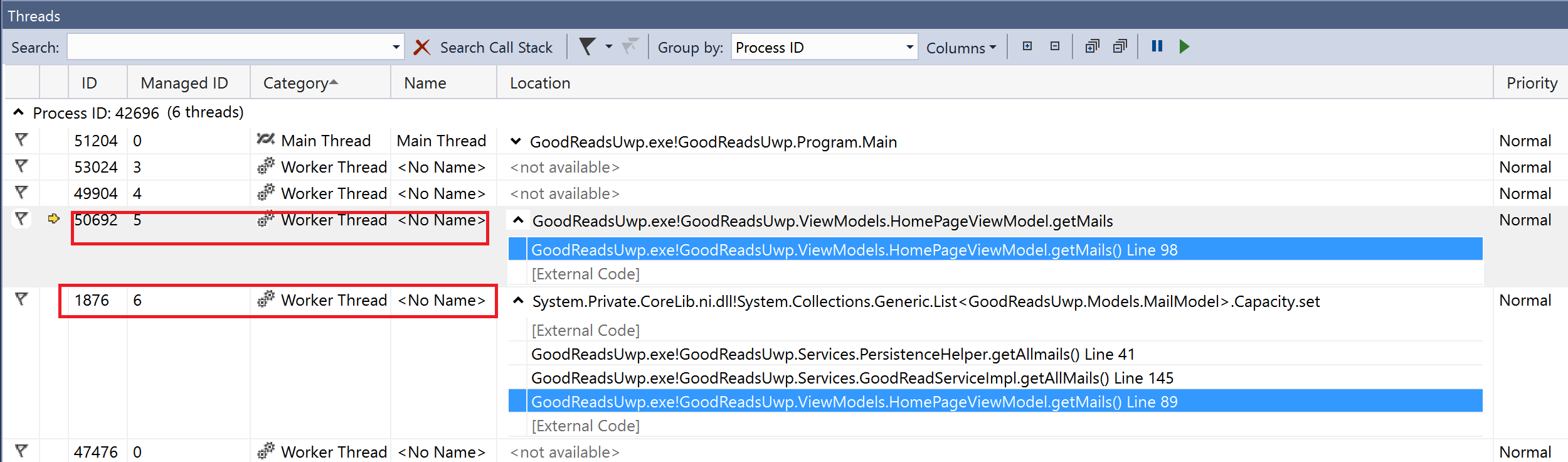This screenshot has width=1568, height=462.
Task: Collapse the Process ID: 42696 group
Action: (19, 112)
